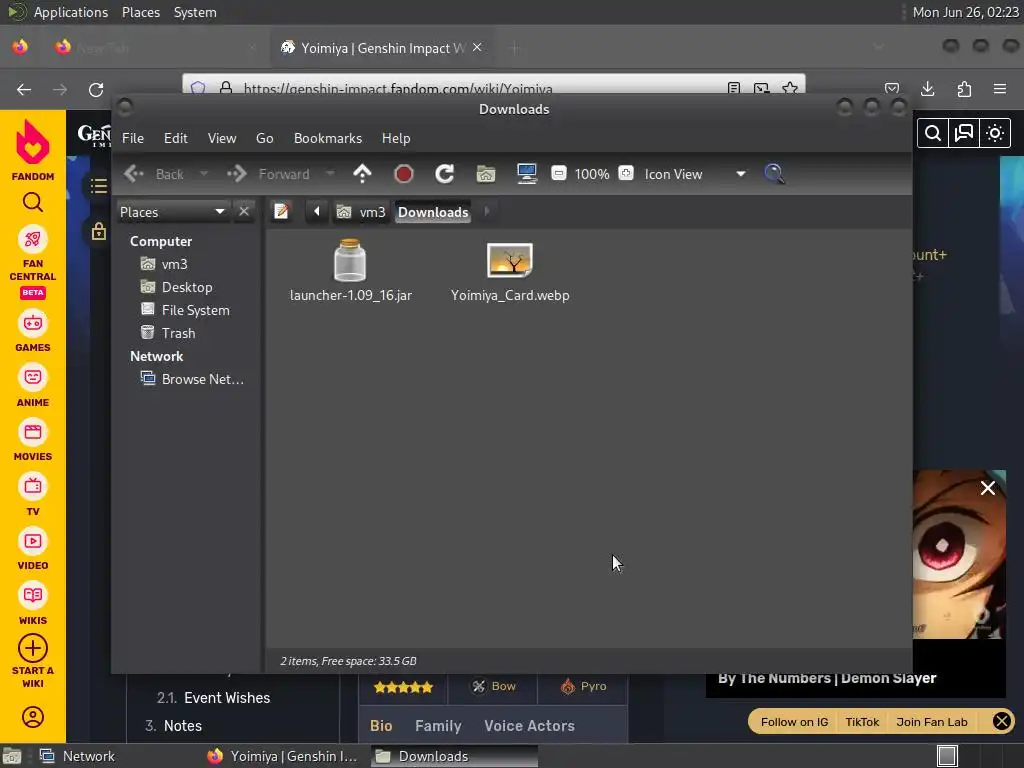Open Wikis section in Fandom sidebar
Image resolution: width=1024 pixels, height=768 pixels.
pyautogui.click(x=33, y=605)
